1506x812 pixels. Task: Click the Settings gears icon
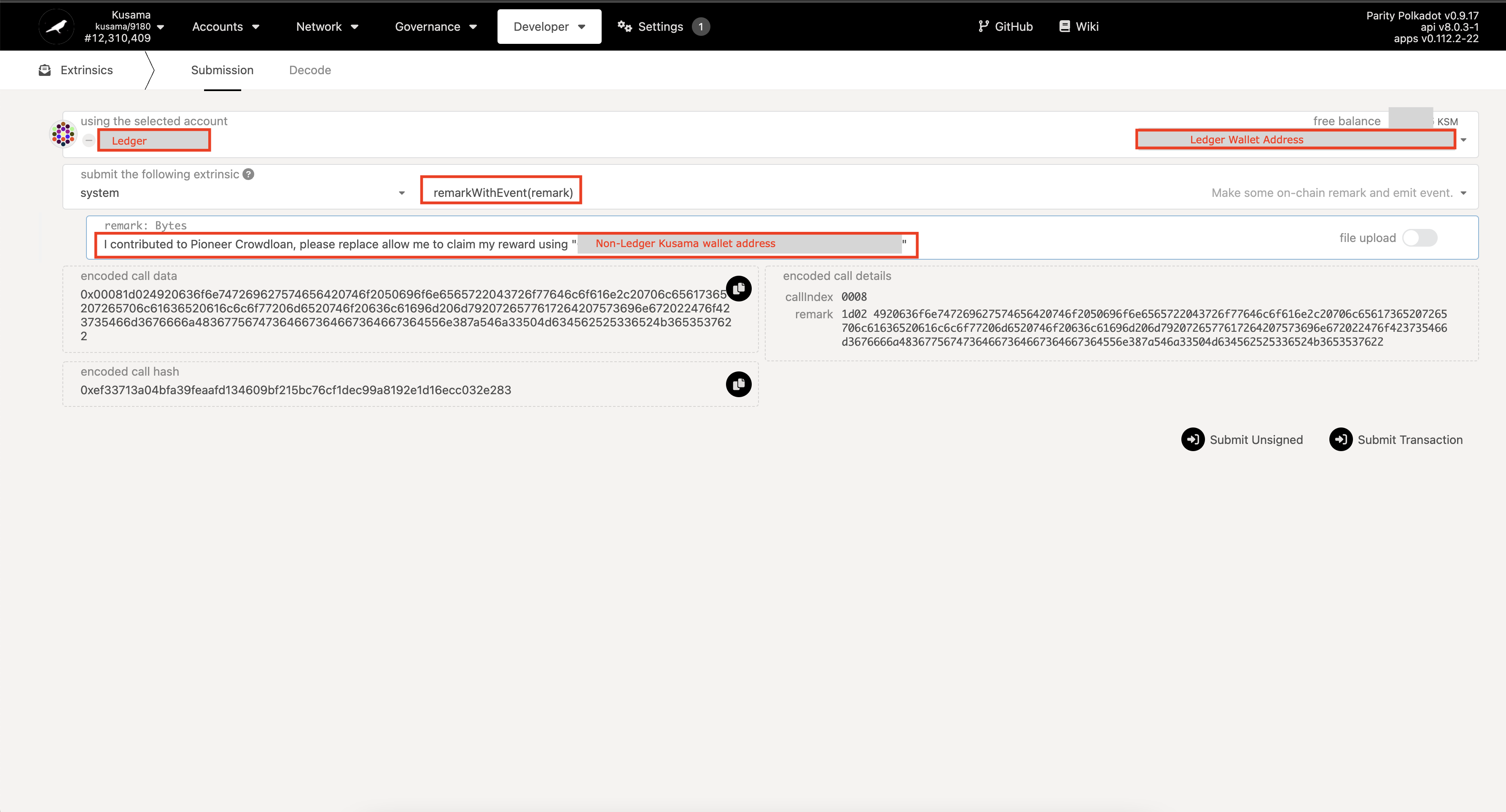pyautogui.click(x=624, y=26)
